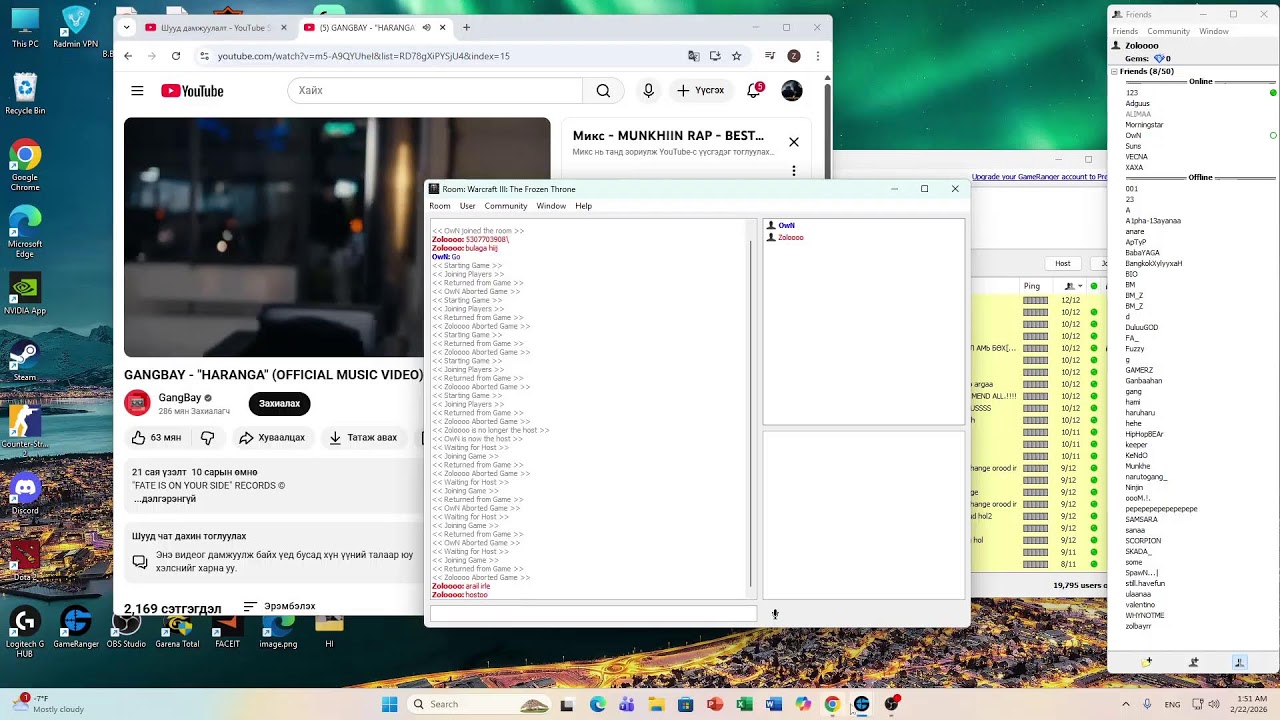The image size is (1280, 720).
Task: Click the microphone icon in the chat room
Action: click(775, 614)
